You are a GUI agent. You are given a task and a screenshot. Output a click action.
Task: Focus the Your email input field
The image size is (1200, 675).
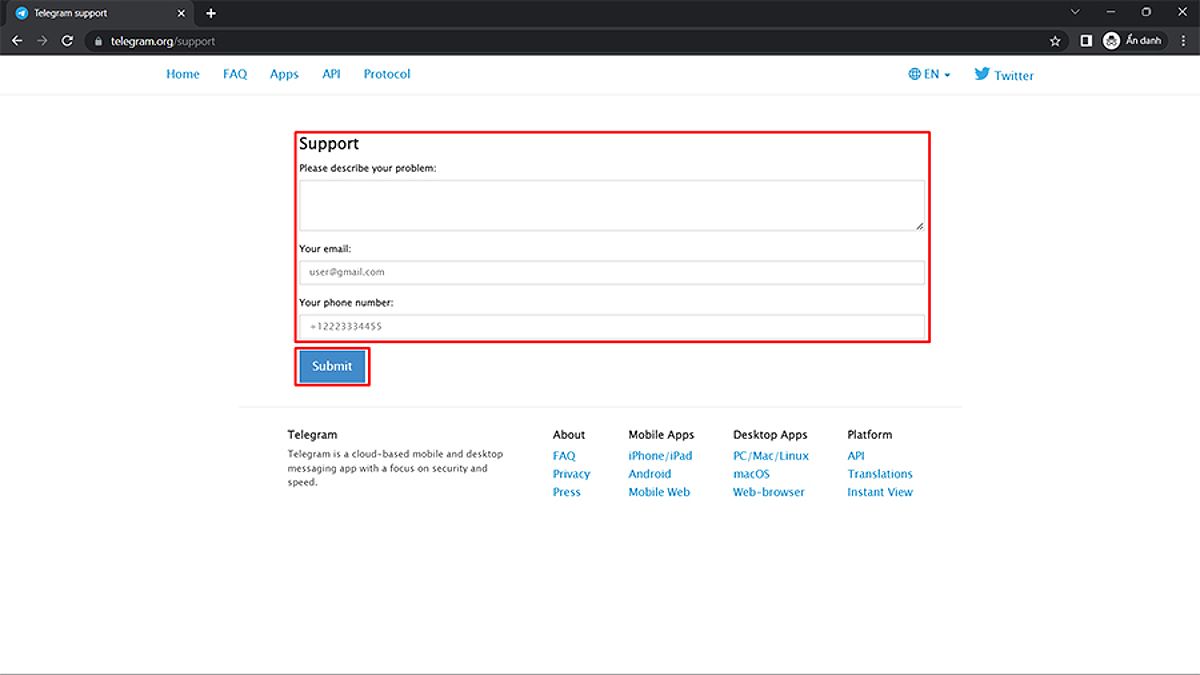(612, 272)
